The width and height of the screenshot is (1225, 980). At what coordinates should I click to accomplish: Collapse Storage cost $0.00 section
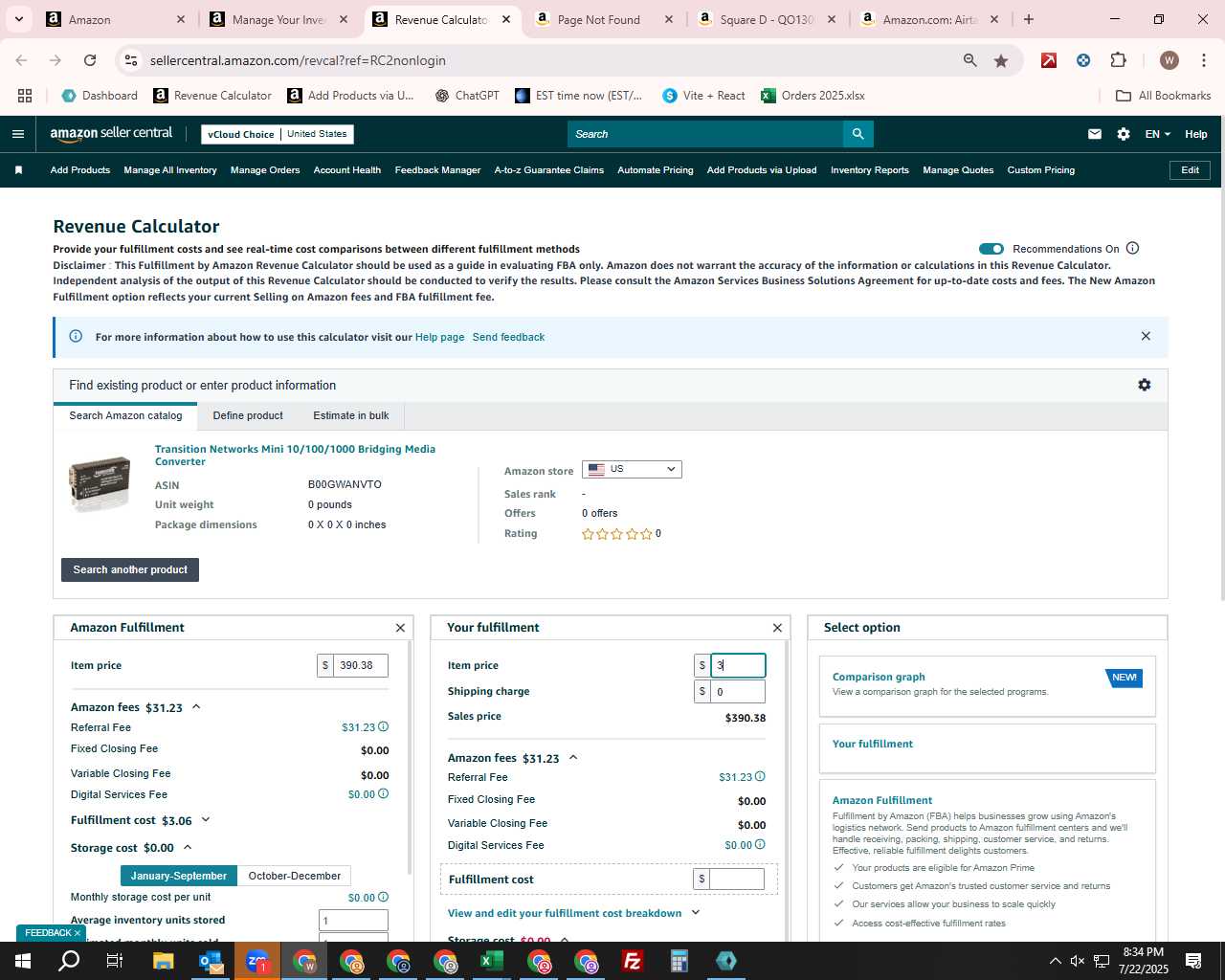188,848
